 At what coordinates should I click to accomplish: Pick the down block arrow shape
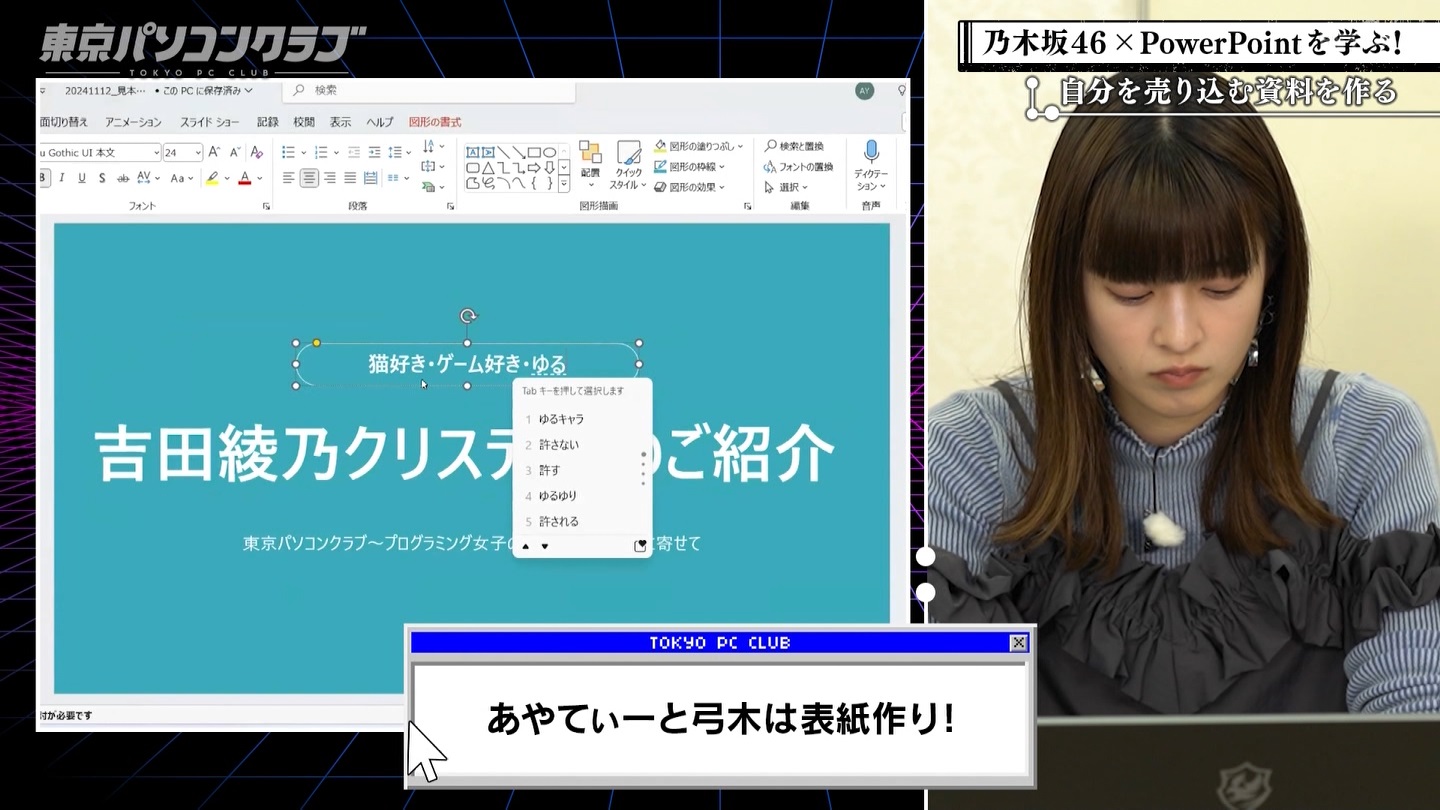click(x=549, y=167)
